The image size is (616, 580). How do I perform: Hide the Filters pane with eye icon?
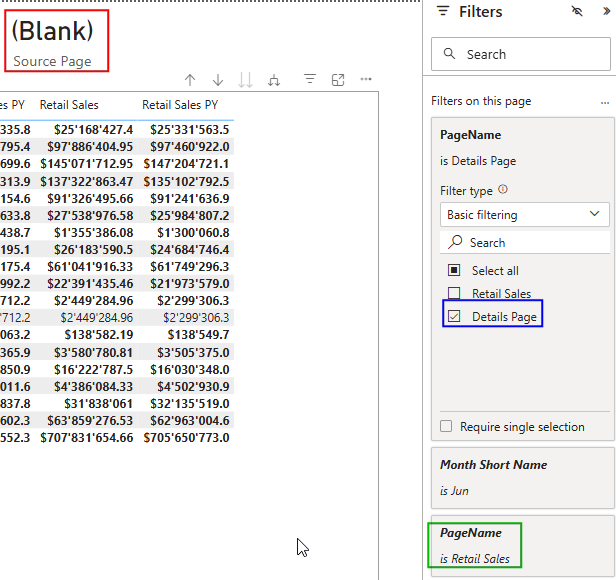click(x=576, y=12)
